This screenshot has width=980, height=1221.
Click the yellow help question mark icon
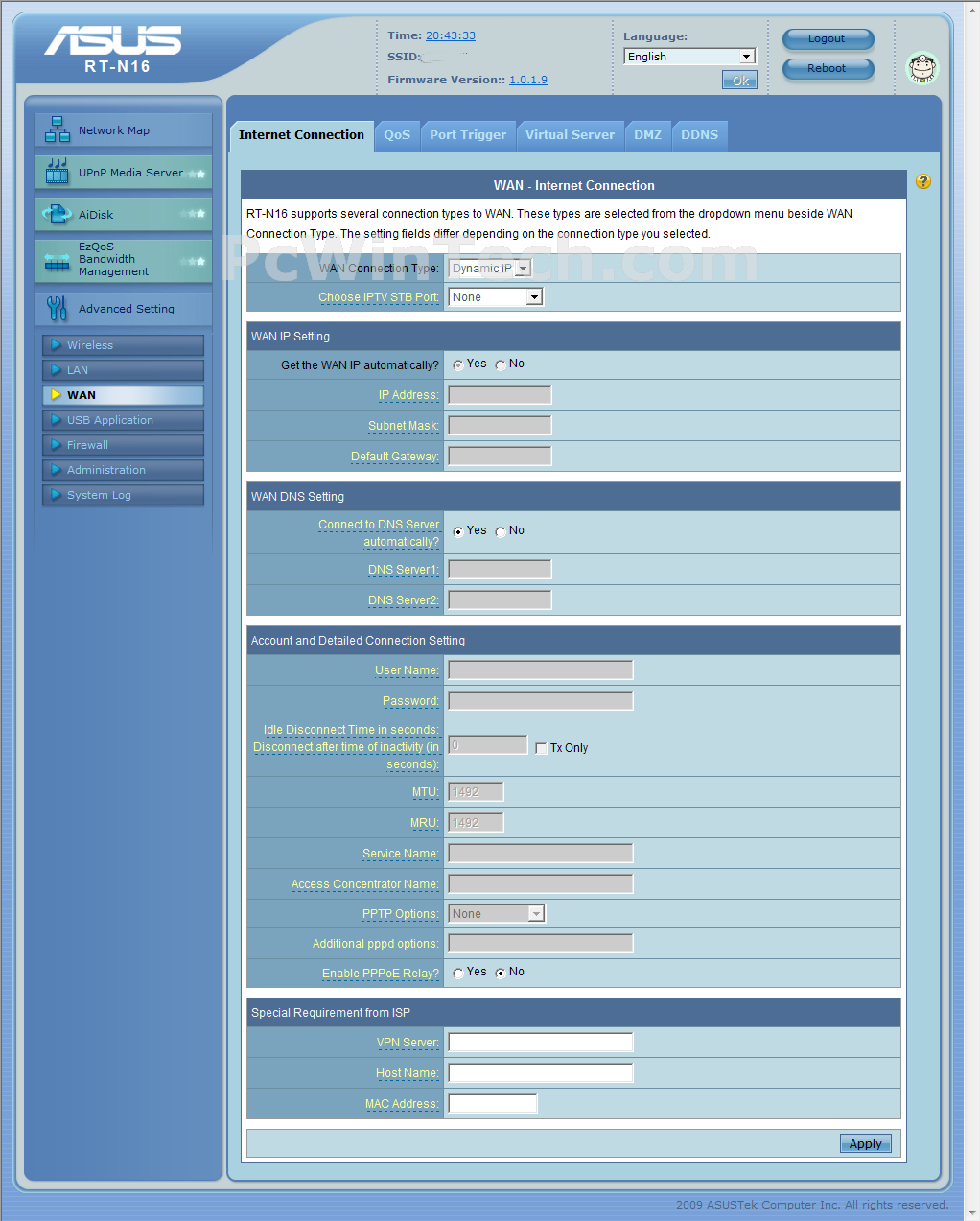click(x=923, y=181)
